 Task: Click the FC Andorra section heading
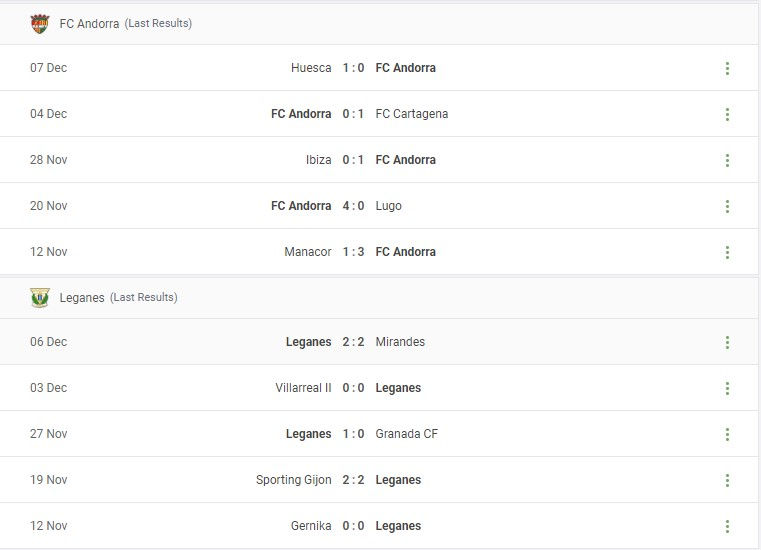(89, 23)
